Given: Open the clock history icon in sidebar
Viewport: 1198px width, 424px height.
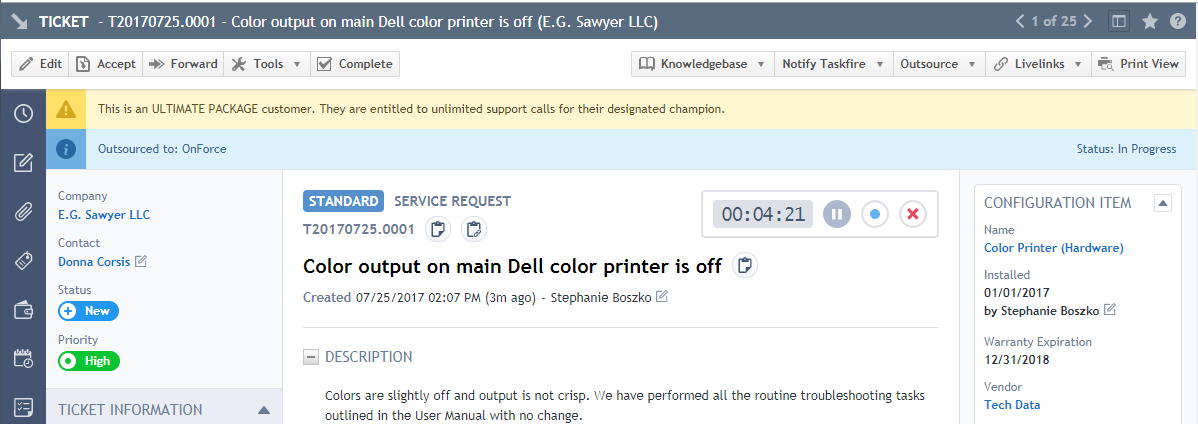Looking at the screenshot, I should [24, 113].
